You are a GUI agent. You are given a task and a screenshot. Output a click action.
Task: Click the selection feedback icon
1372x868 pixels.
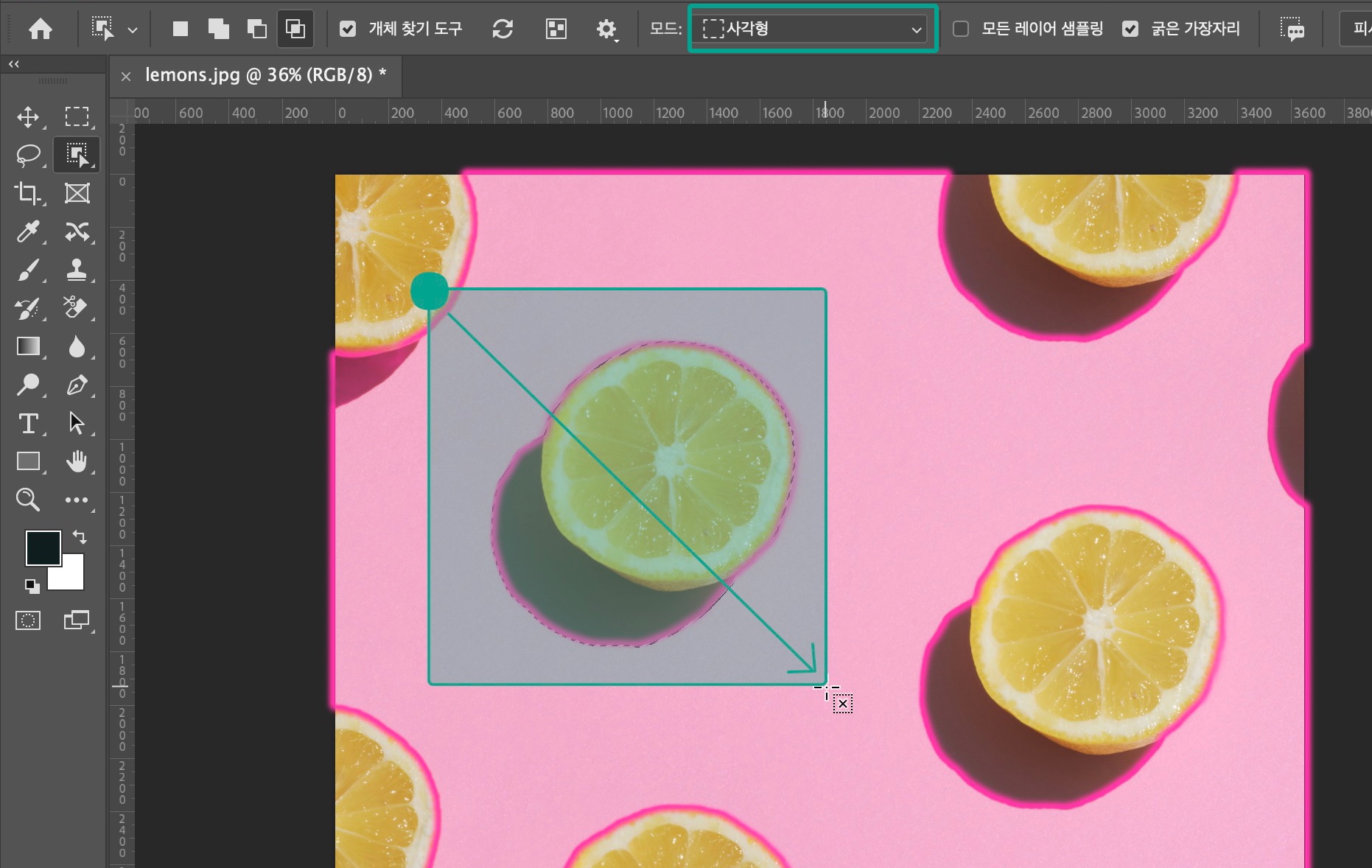(1292, 29)
